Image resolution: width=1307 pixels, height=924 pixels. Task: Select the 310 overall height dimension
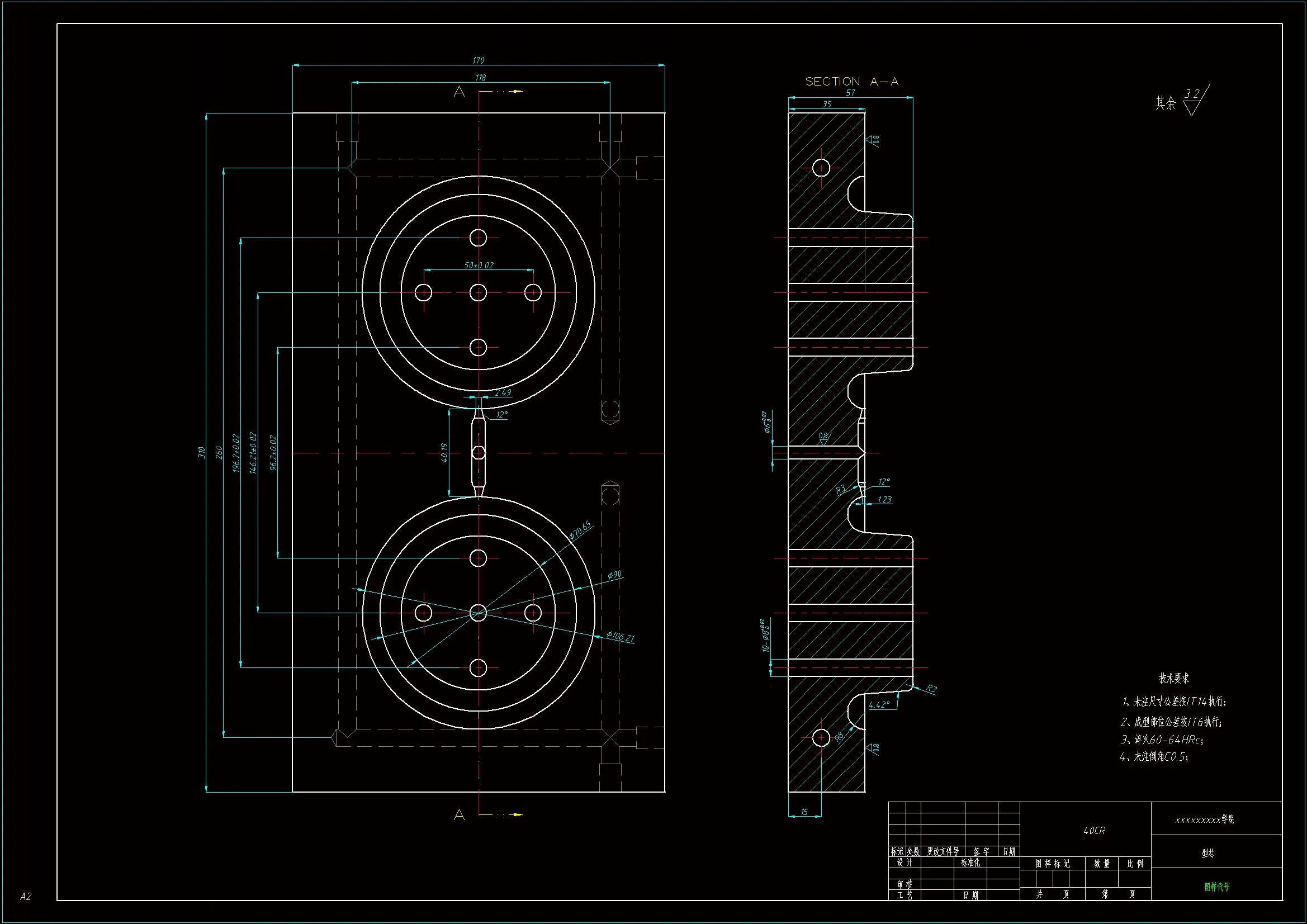(201, 453)
